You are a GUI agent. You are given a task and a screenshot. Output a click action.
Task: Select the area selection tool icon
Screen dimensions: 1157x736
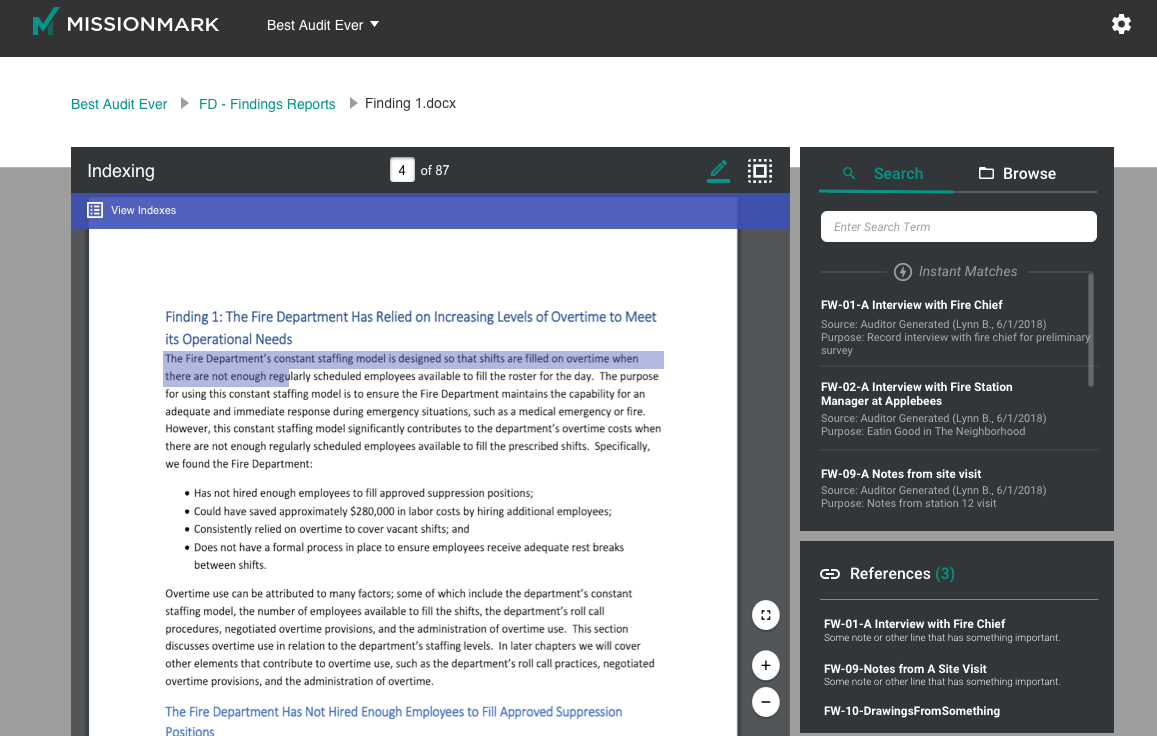click(759, 171)
